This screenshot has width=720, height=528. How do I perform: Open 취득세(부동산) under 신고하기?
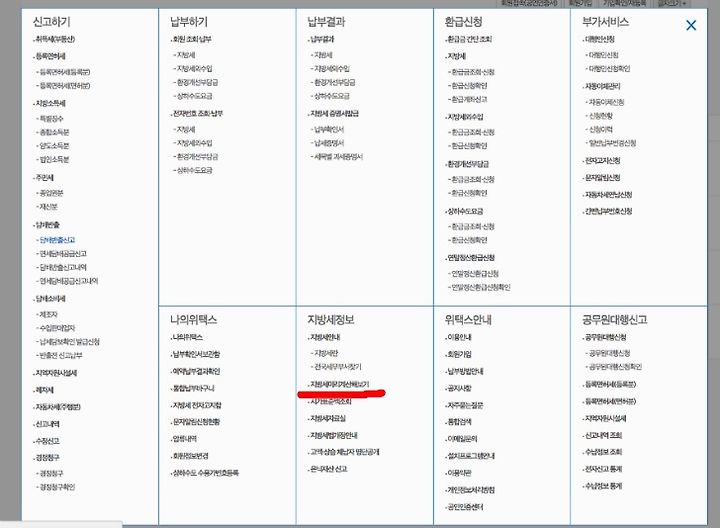[x=55, y=39]
